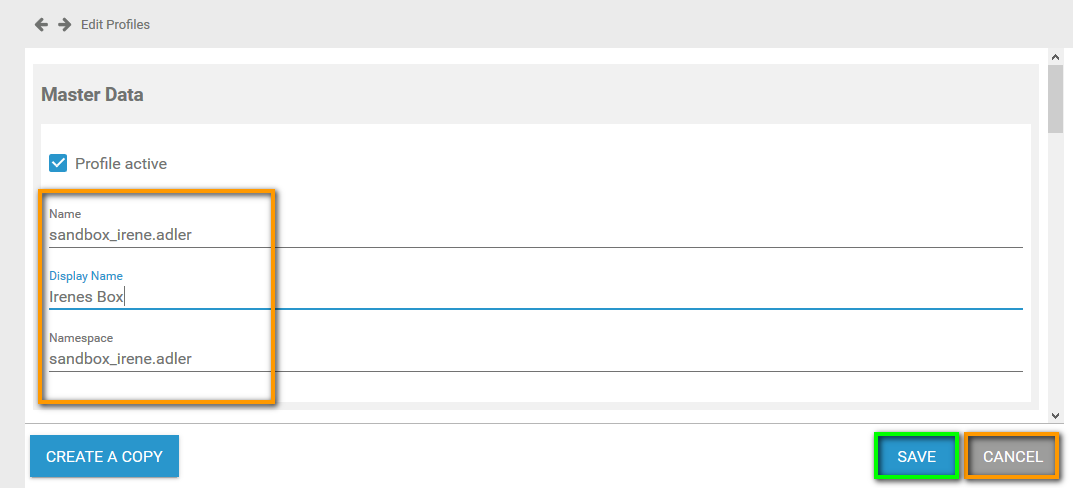Image resolution: width=1073 pixels, height=488 pixels.
Task: Click the back arrow icon
Action: click(x=41, y=24)
